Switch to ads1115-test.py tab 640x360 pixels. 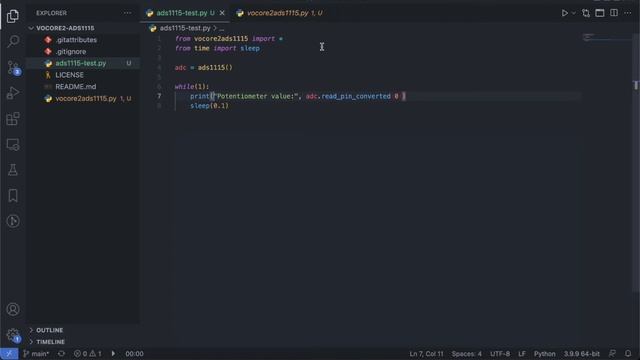(181, 13)
